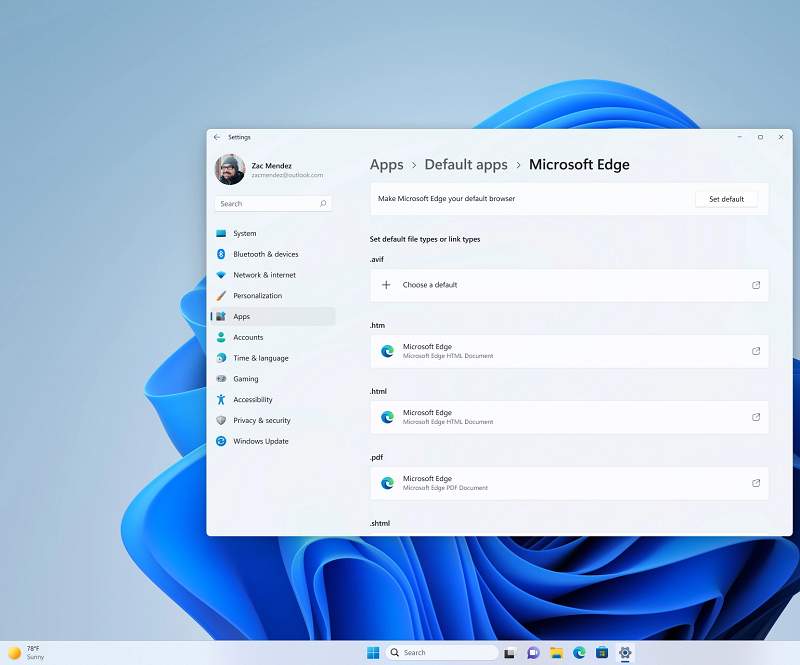Click the magnifier icon in Settings search
The image size is (800, 665).
[x=323, y=204]
